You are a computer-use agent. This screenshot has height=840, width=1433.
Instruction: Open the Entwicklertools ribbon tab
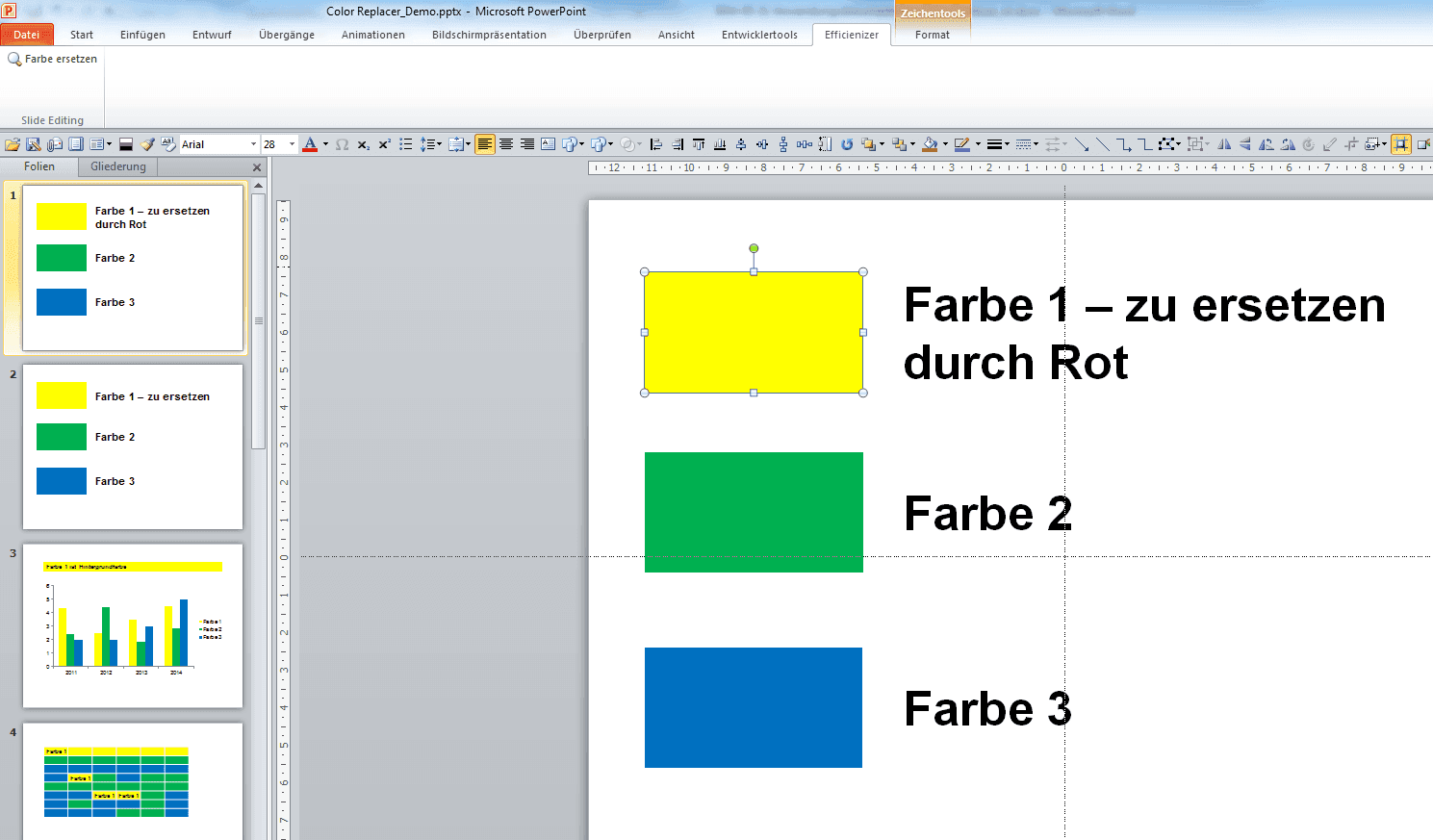(759, 35)
